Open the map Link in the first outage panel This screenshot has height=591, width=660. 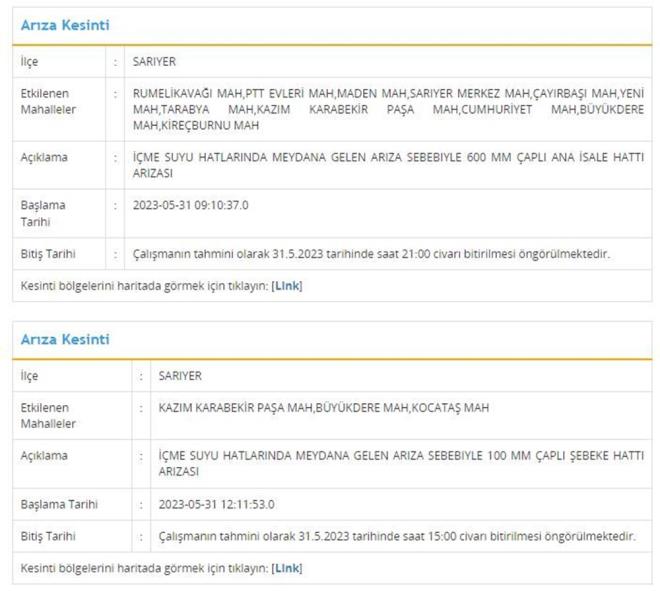[x=287, y=285]
